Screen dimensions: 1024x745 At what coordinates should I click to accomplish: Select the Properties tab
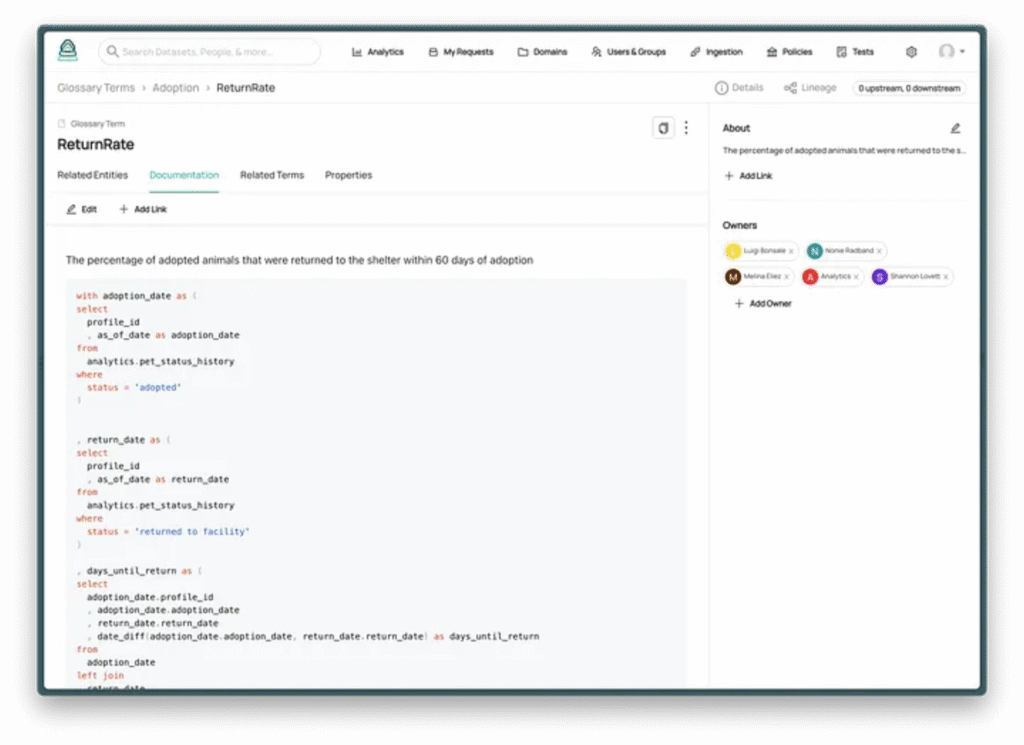coord(348,175)
